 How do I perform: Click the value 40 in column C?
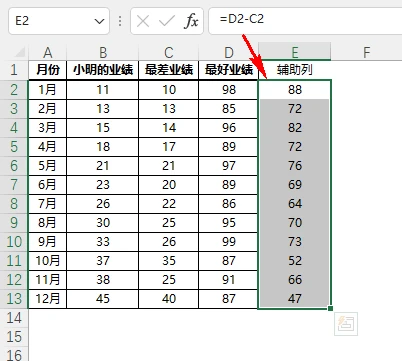point(169,299)
